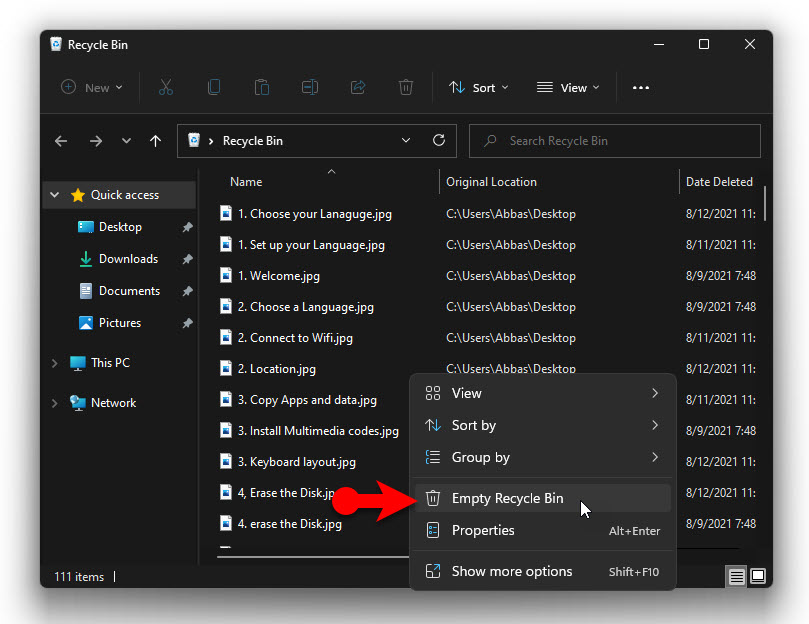
Task: Open the View dropdown in toolbar
Action: [x=568, y=88]
